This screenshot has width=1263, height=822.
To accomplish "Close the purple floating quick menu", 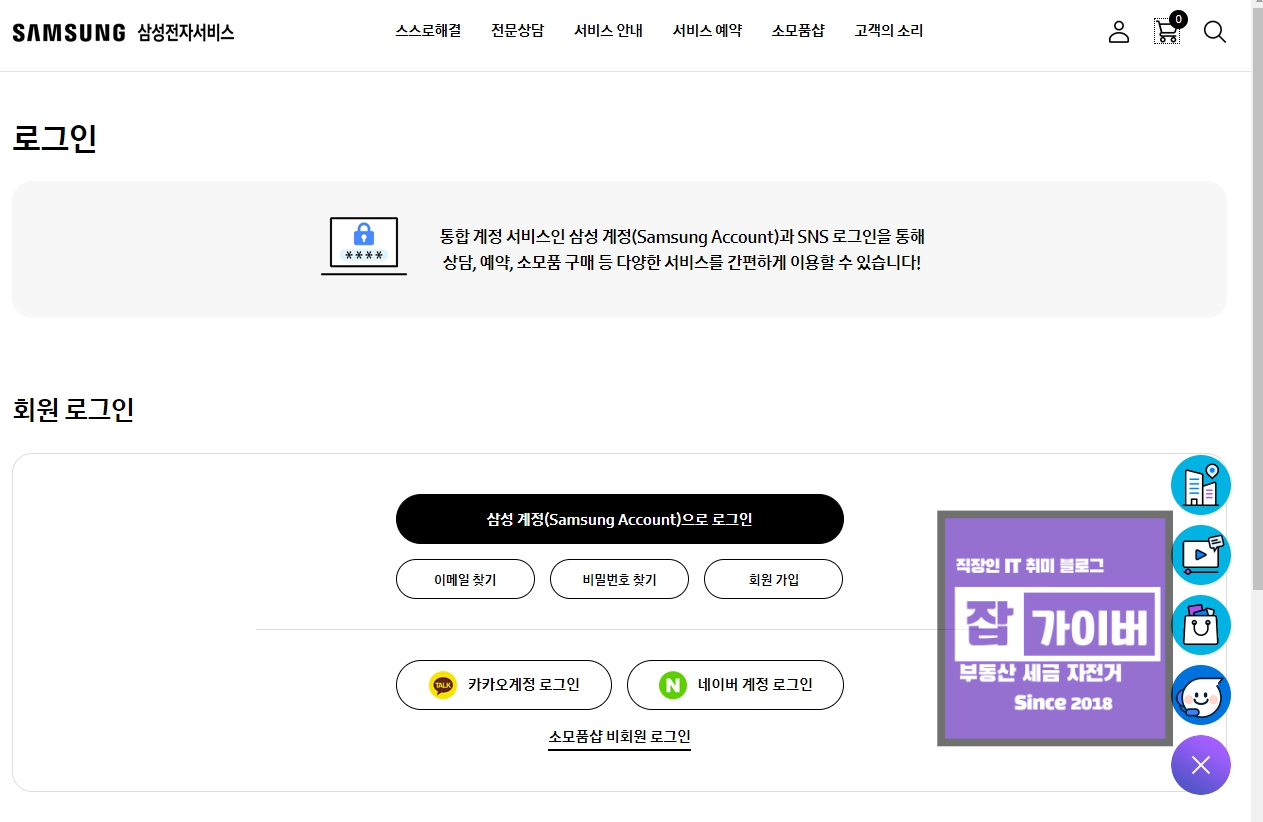I will click(x=1201, y=765).
